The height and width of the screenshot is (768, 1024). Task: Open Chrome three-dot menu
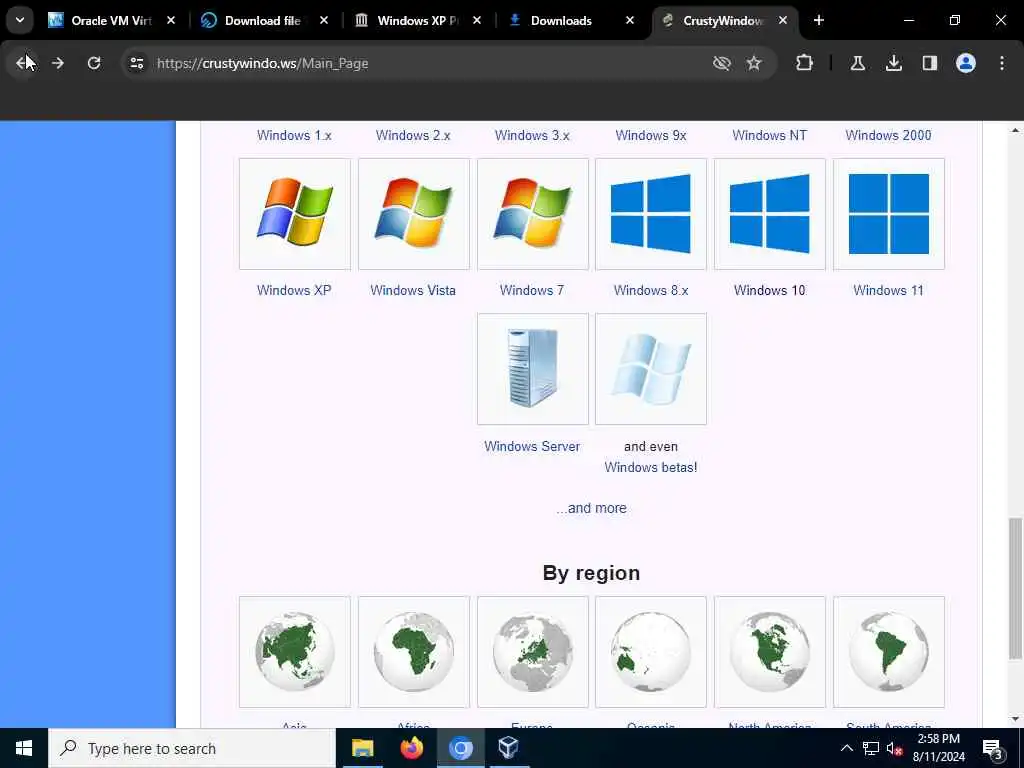coord(1001,63)
